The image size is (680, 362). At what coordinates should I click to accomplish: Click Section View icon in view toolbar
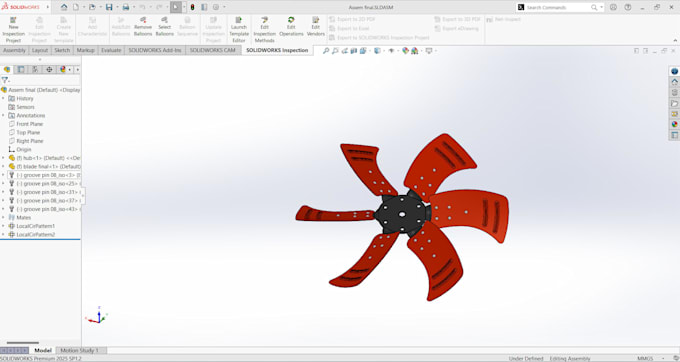tap(354, 51)
